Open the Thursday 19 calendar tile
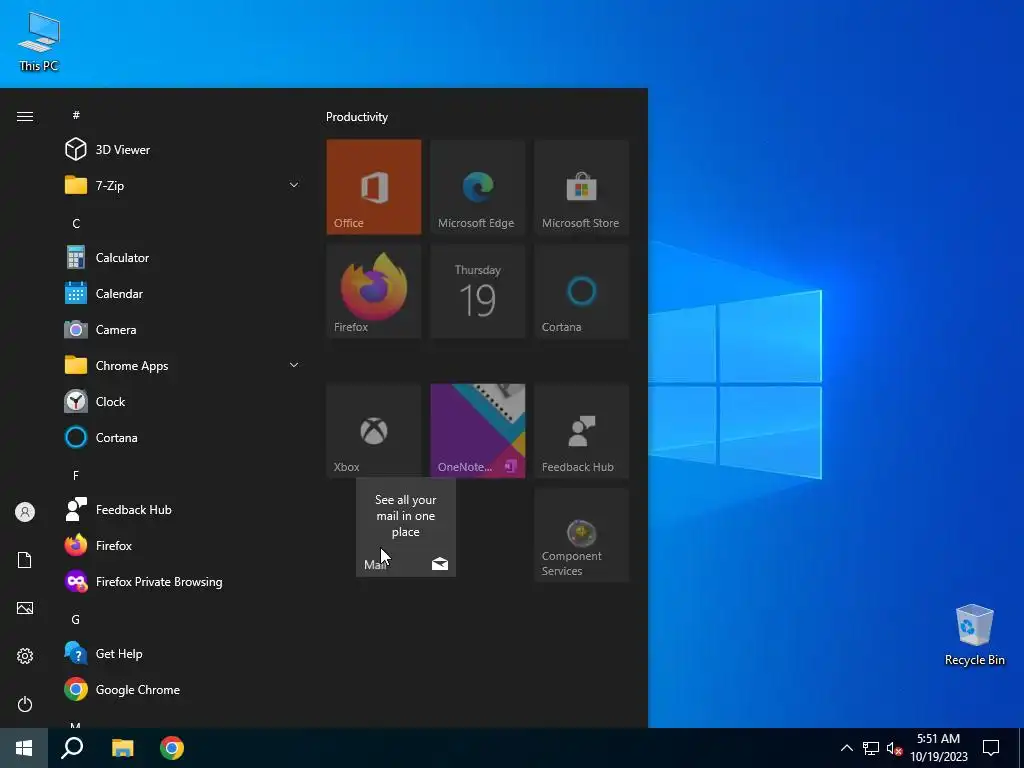1024x768 pixels. click(477, 291)
